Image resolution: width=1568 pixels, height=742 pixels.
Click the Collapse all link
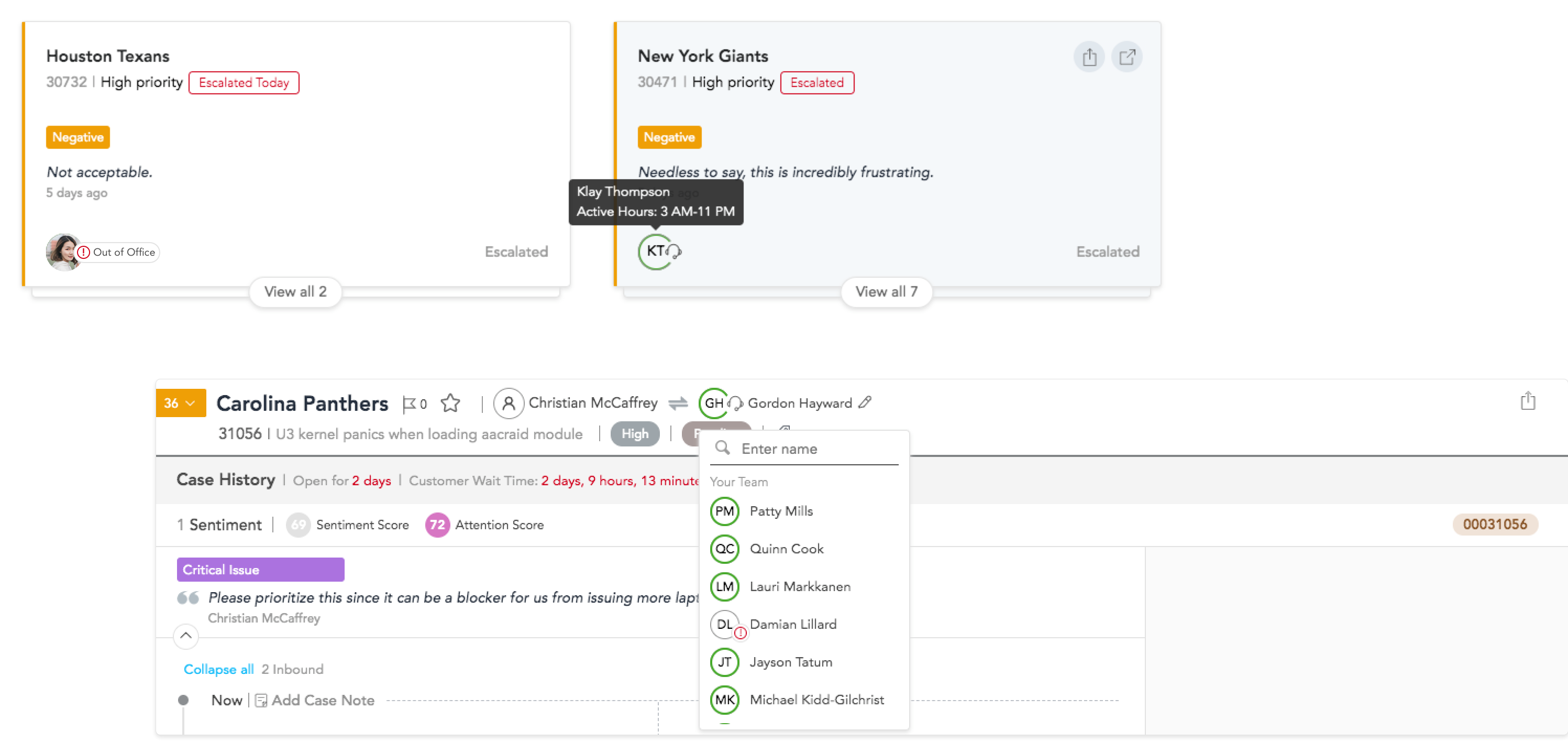[x=218, y=670]
